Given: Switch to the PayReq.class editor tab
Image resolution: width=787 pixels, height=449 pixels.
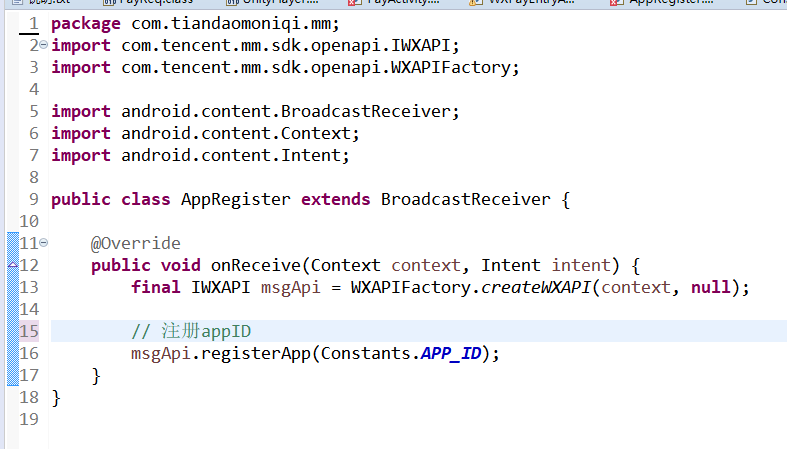Looking at the screenshot, I should point(148,3).
